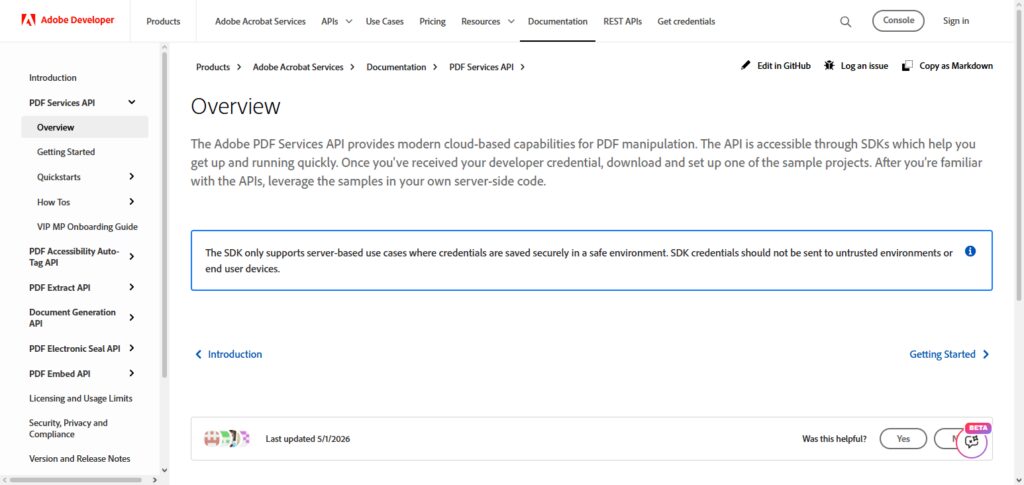The image size is (1024, 485).
Task: Open VIP MP Onboarding Guide in sidebar
Action: (x=88, y=227)
